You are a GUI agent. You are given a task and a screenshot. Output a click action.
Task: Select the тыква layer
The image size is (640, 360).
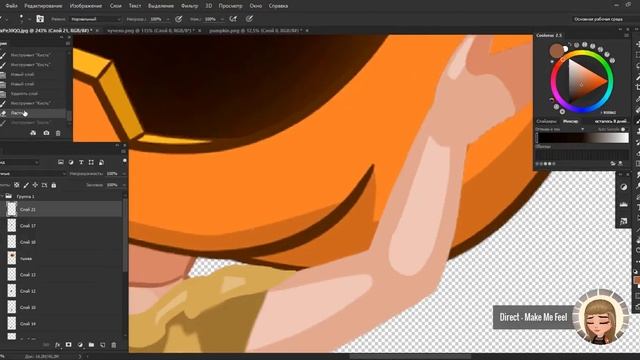click(61, 258)
